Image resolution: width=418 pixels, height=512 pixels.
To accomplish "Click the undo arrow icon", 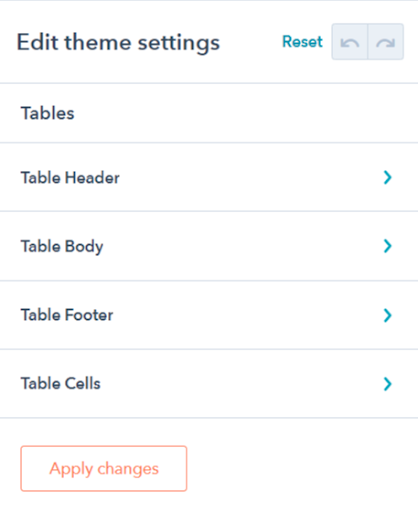I will point(349,43).
